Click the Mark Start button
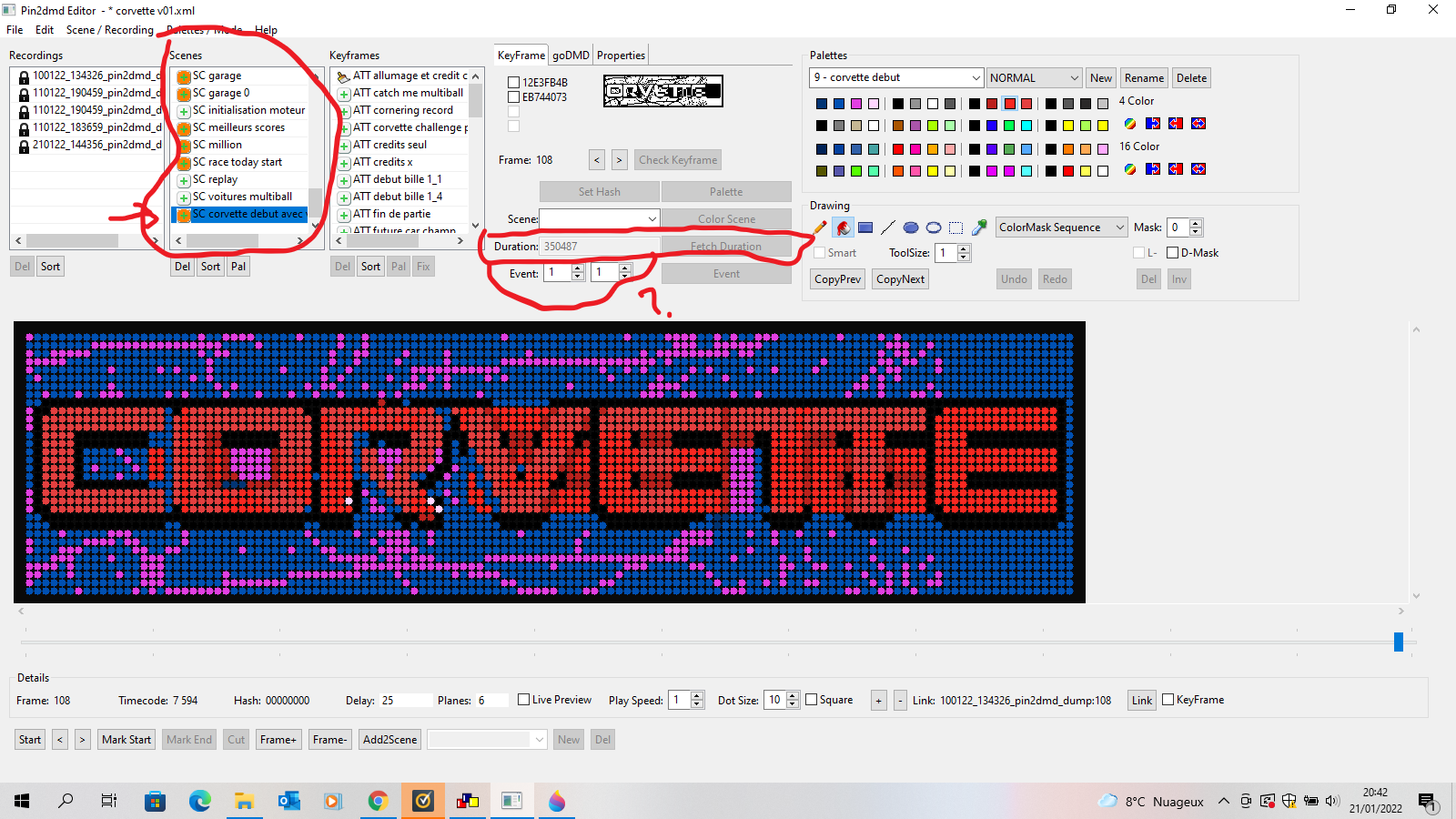1456x819 pixels. (x=126, y=740)
